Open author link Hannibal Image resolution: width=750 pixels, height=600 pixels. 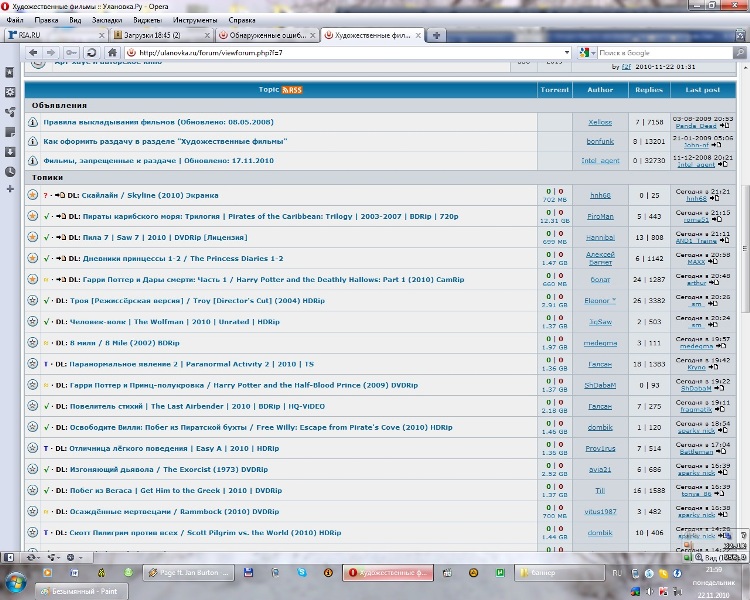[600, 237]
